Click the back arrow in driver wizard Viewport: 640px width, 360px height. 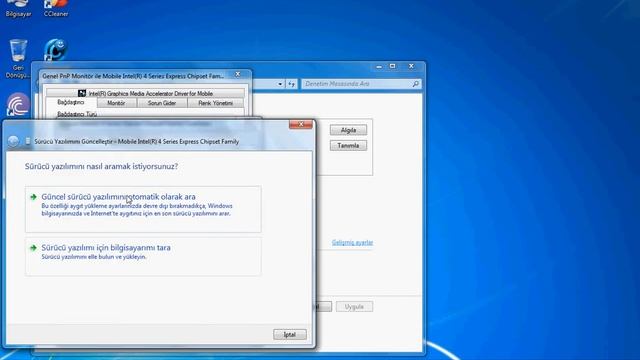point(13,142)
